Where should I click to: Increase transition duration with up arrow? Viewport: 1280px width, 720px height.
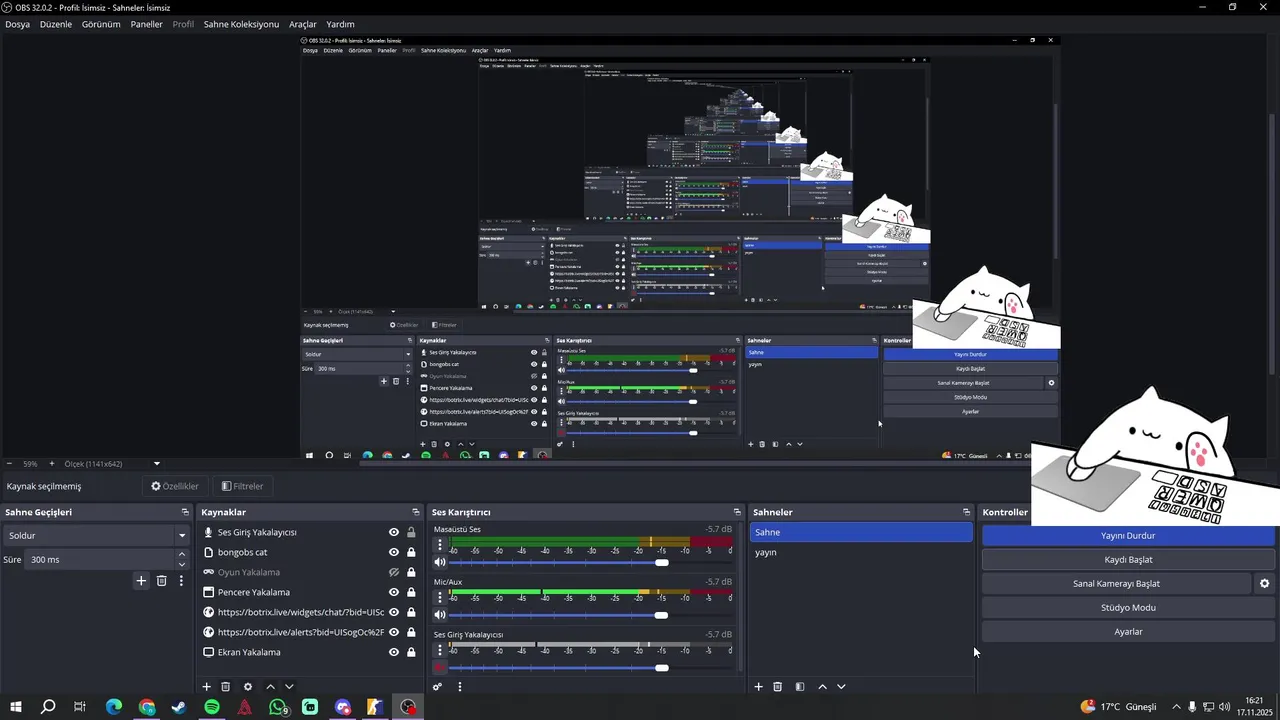182,555
